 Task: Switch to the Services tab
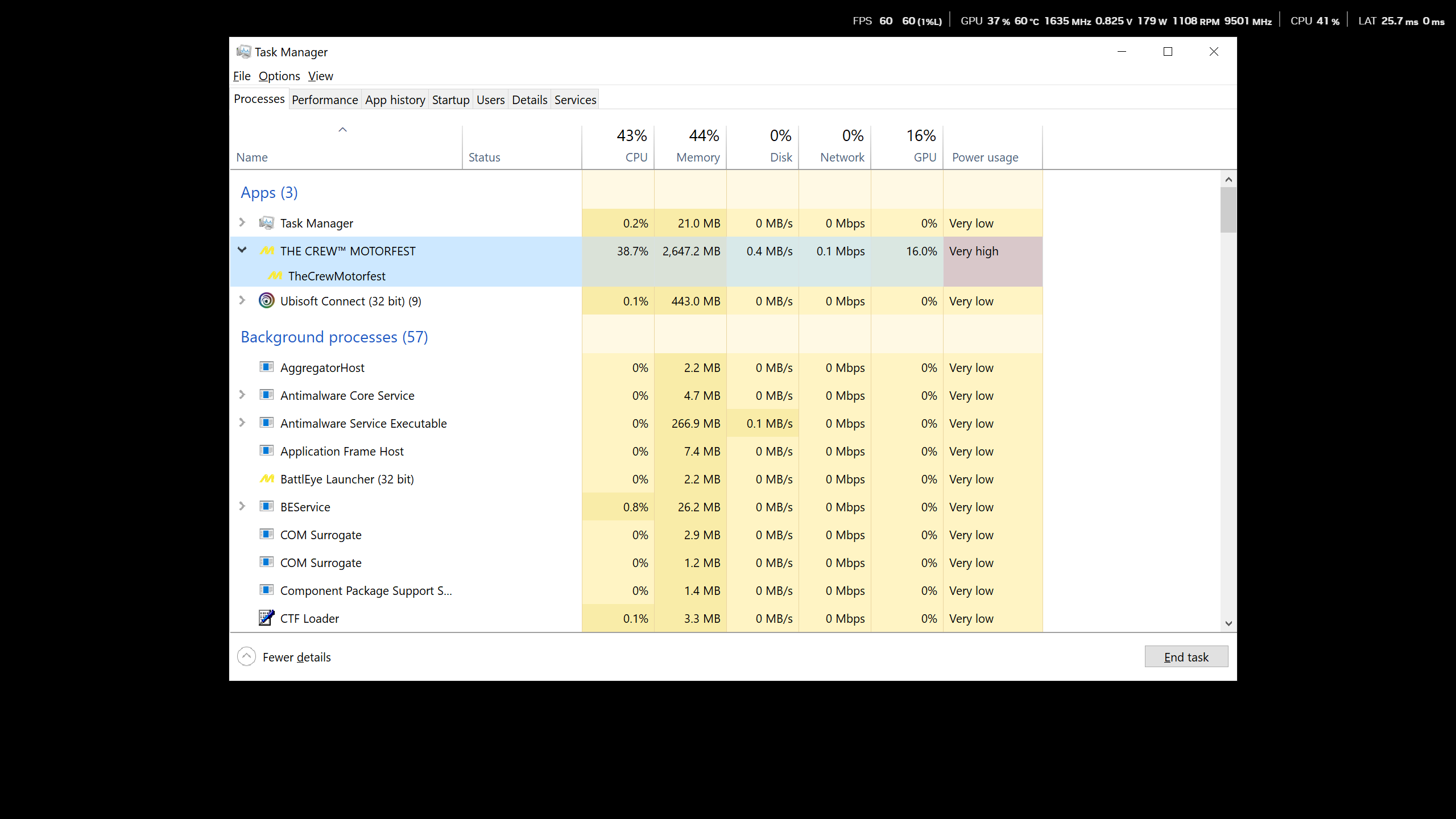tap(576, 100)
